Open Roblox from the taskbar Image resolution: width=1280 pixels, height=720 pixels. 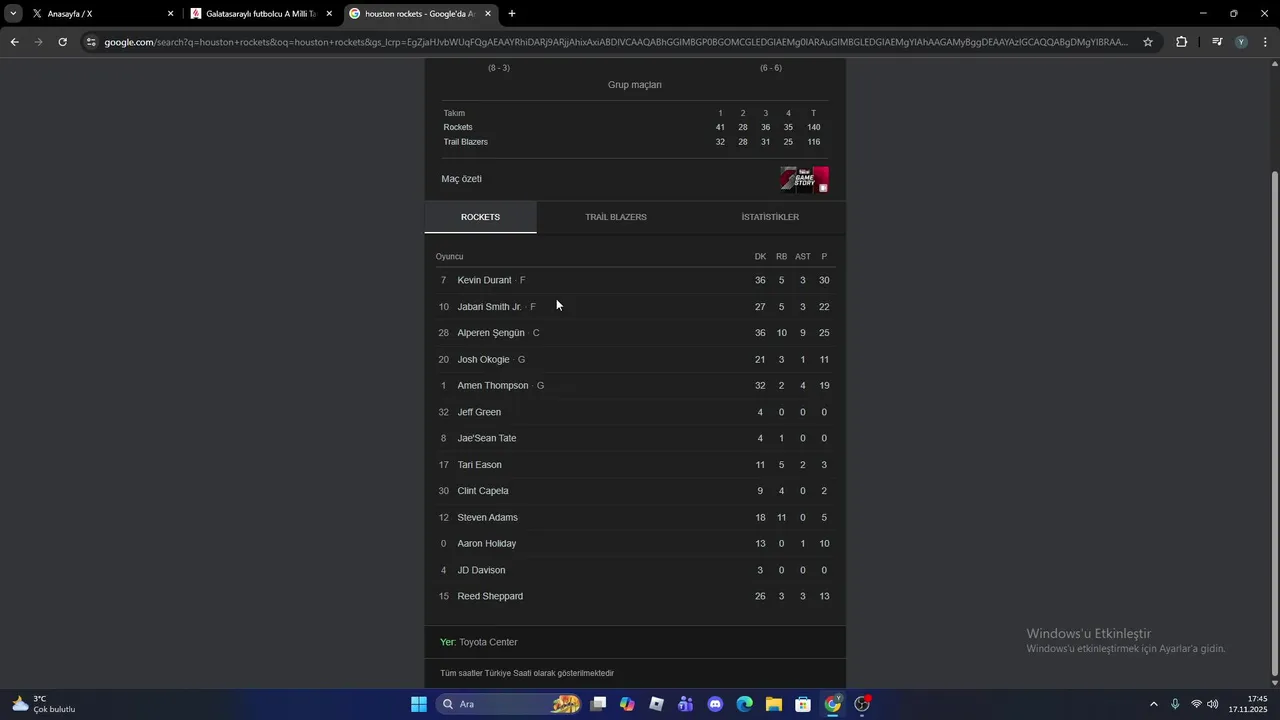click(656, 704)
